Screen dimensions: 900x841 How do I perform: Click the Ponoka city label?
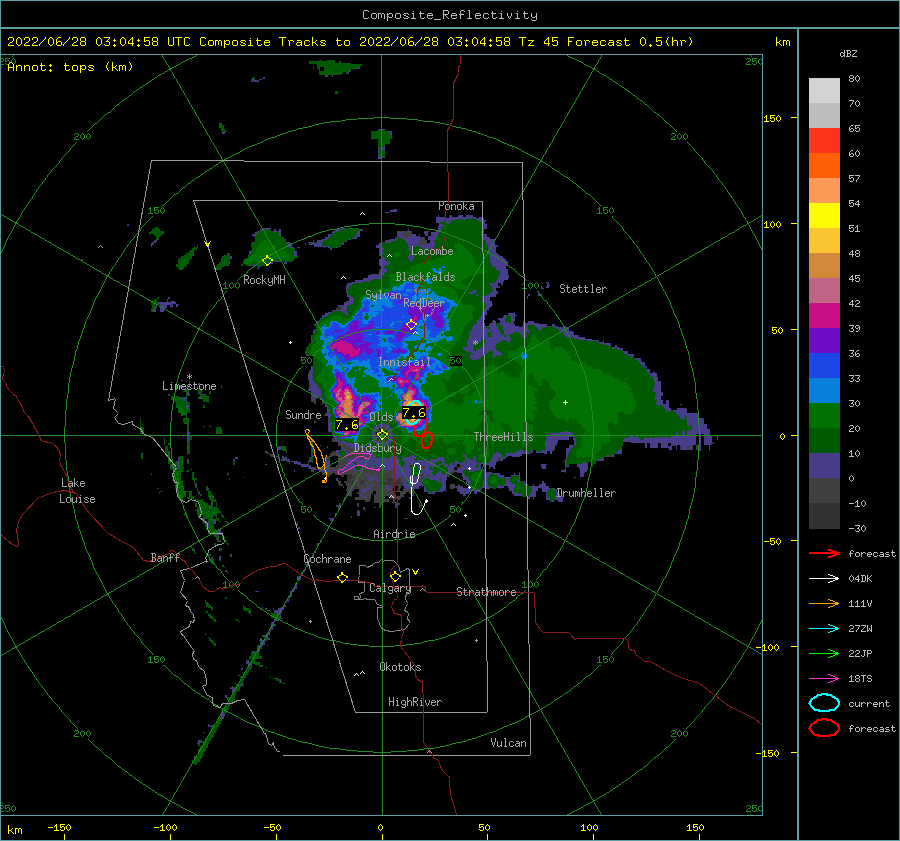(456, 206)
